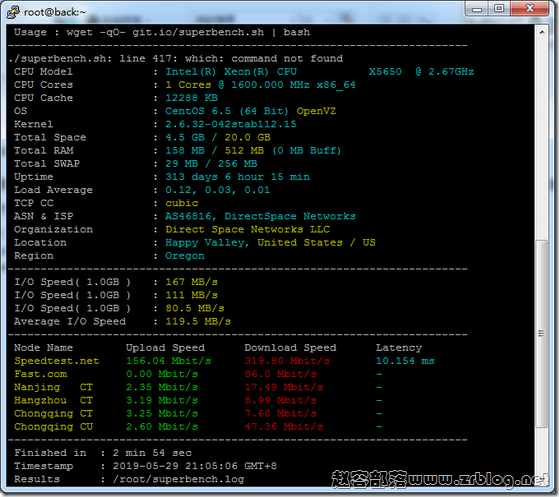
Task: Click the Speedtest.net node name
Action: (57, 361)
